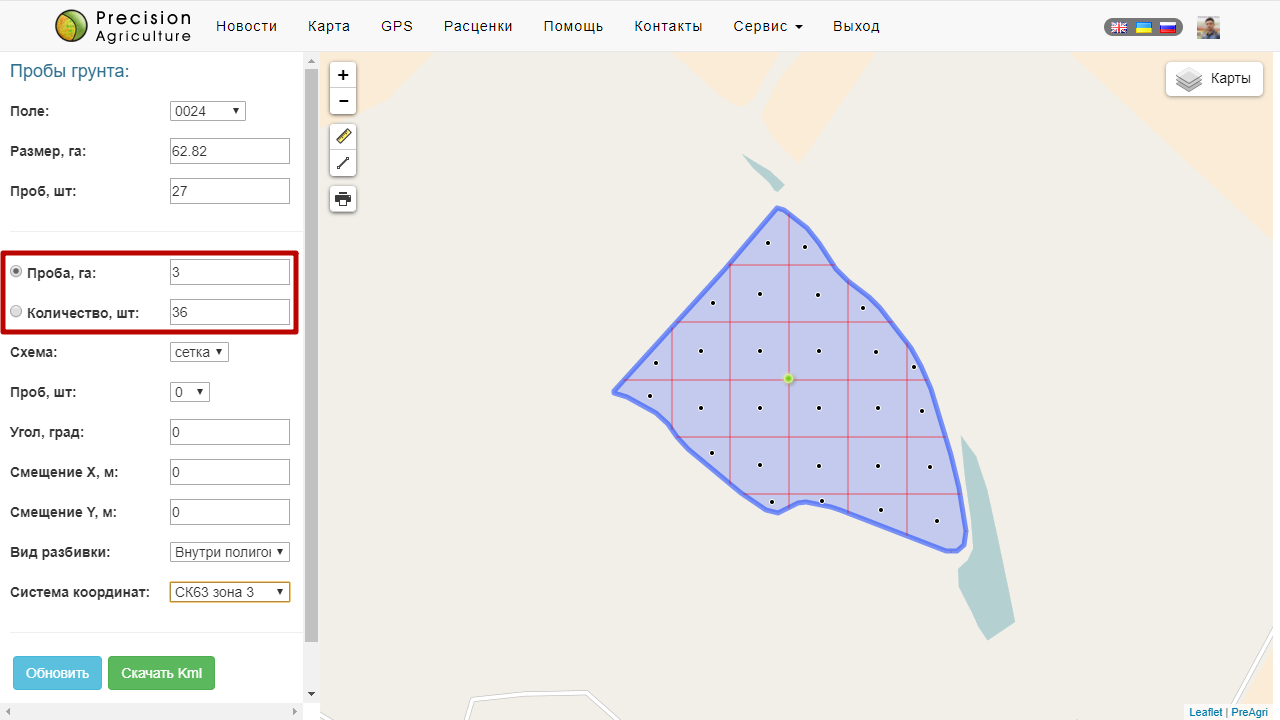Screen dimensions: 1280x720
Task: Click the user profile avatar
Action: 1208,28
